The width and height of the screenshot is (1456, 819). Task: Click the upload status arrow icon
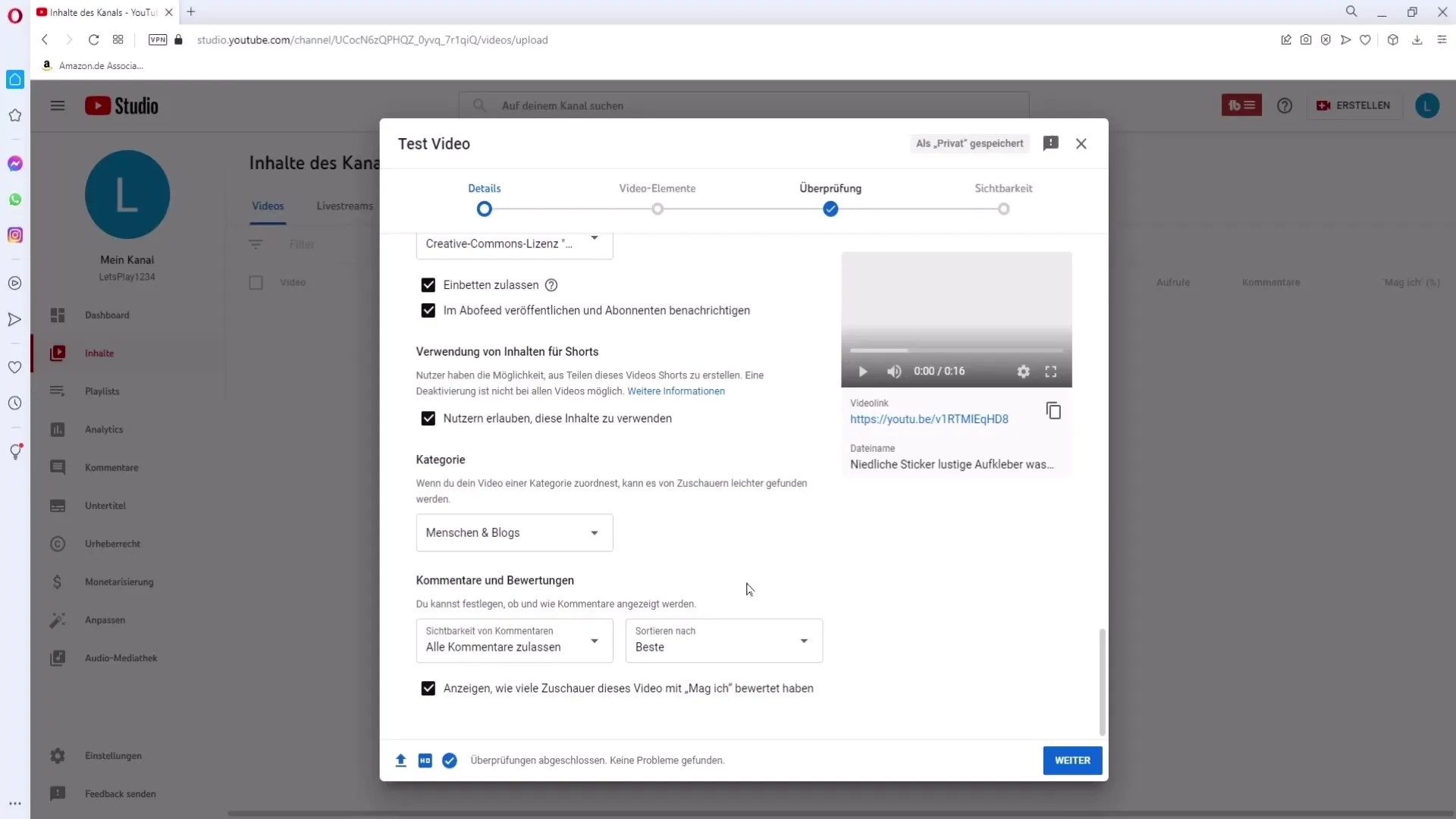click(x=401, y=761)
